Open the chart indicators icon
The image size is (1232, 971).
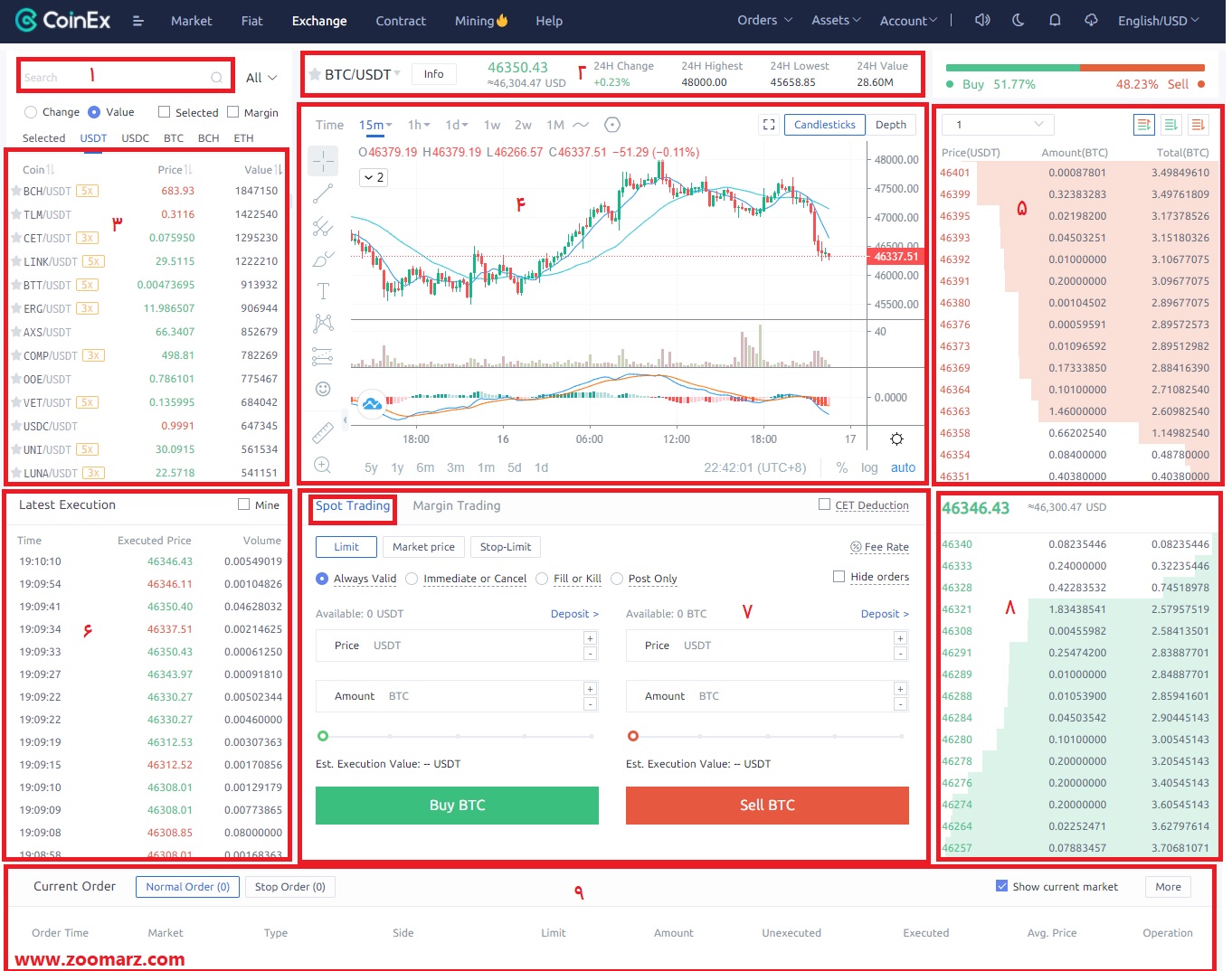[x=612, y=125]
